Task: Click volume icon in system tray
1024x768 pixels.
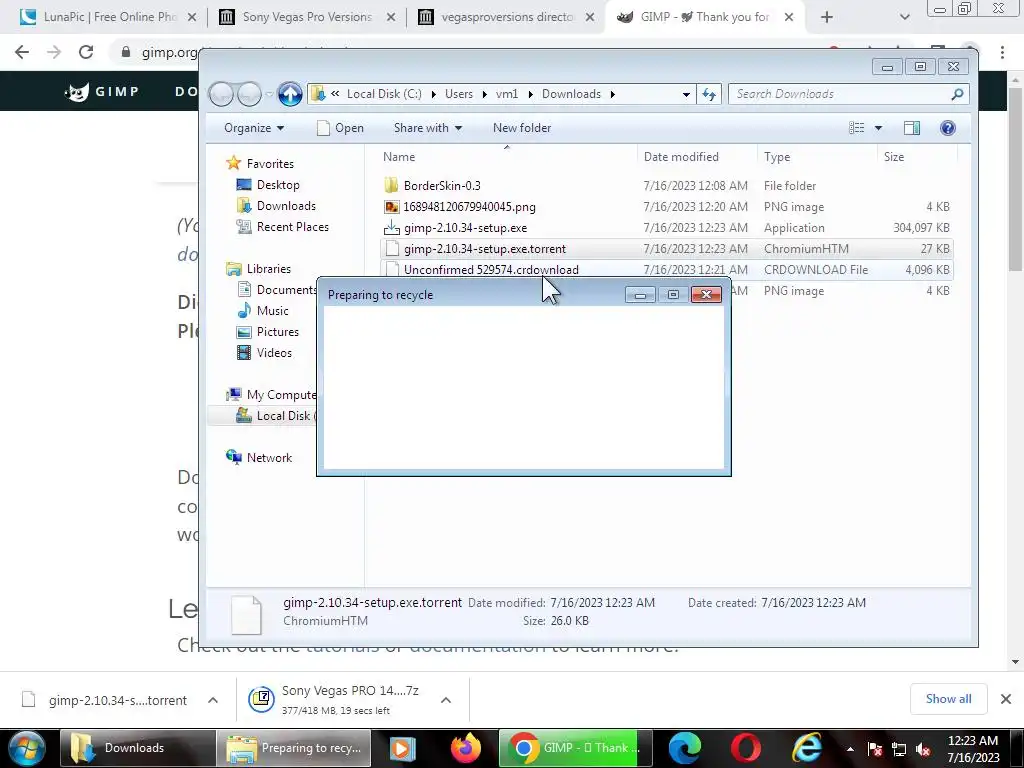Action: 923,749
